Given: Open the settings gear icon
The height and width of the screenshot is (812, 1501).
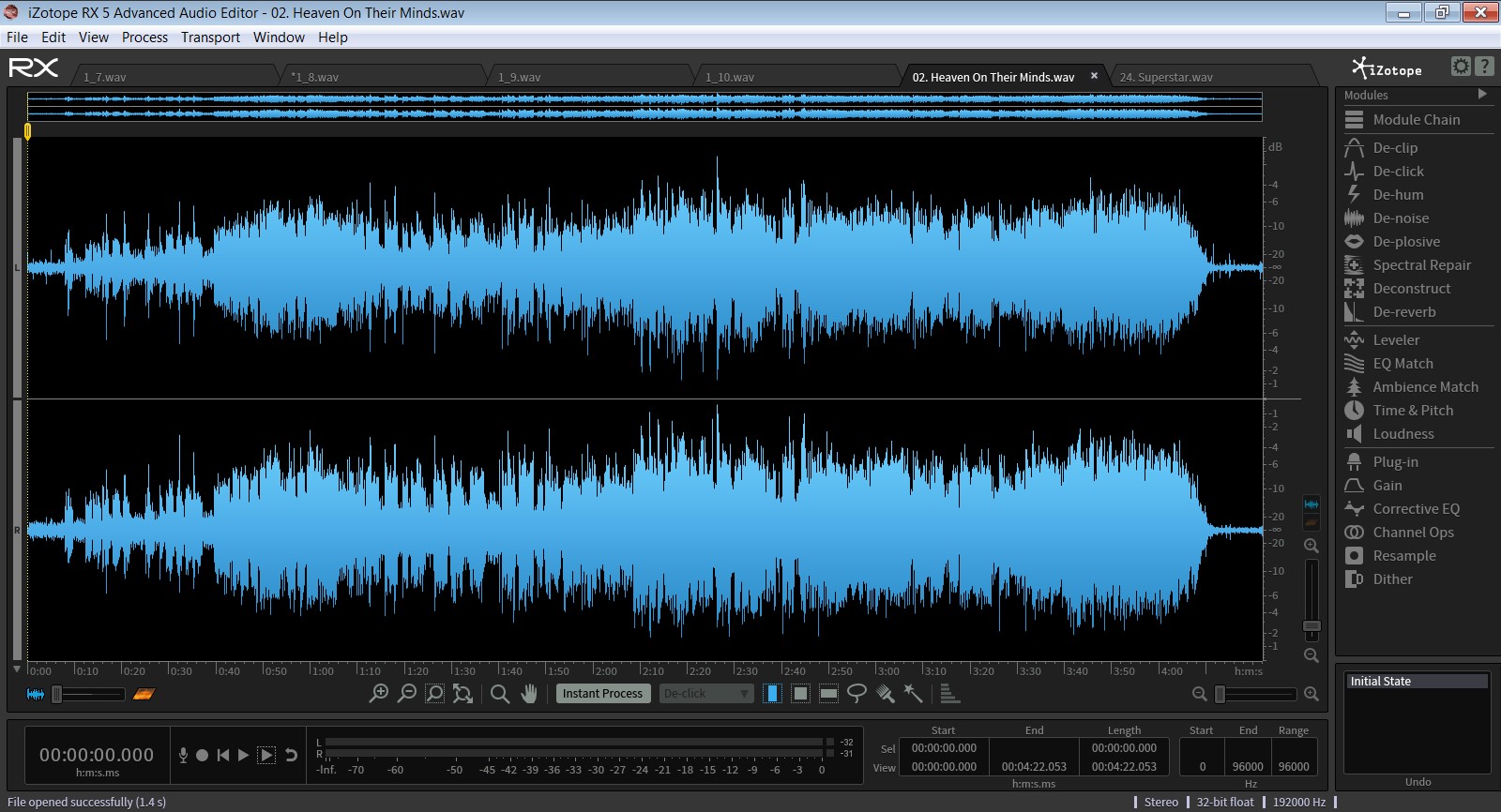Looking at the screenshot, I should coord(1461,66).
